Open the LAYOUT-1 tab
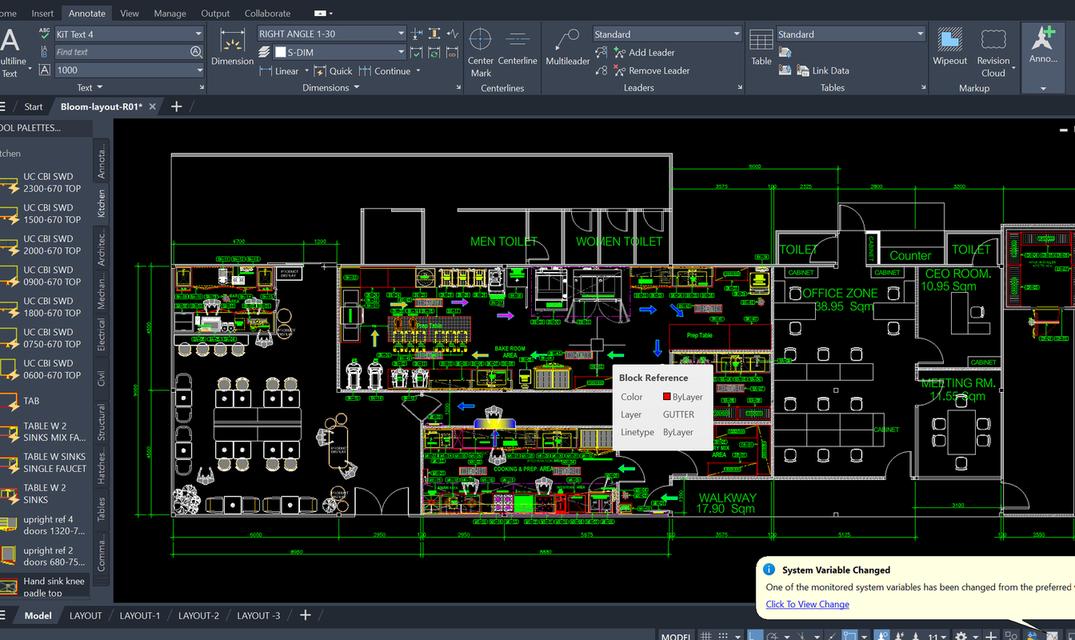Screen dimensions: 1075x640 [140, 615]
